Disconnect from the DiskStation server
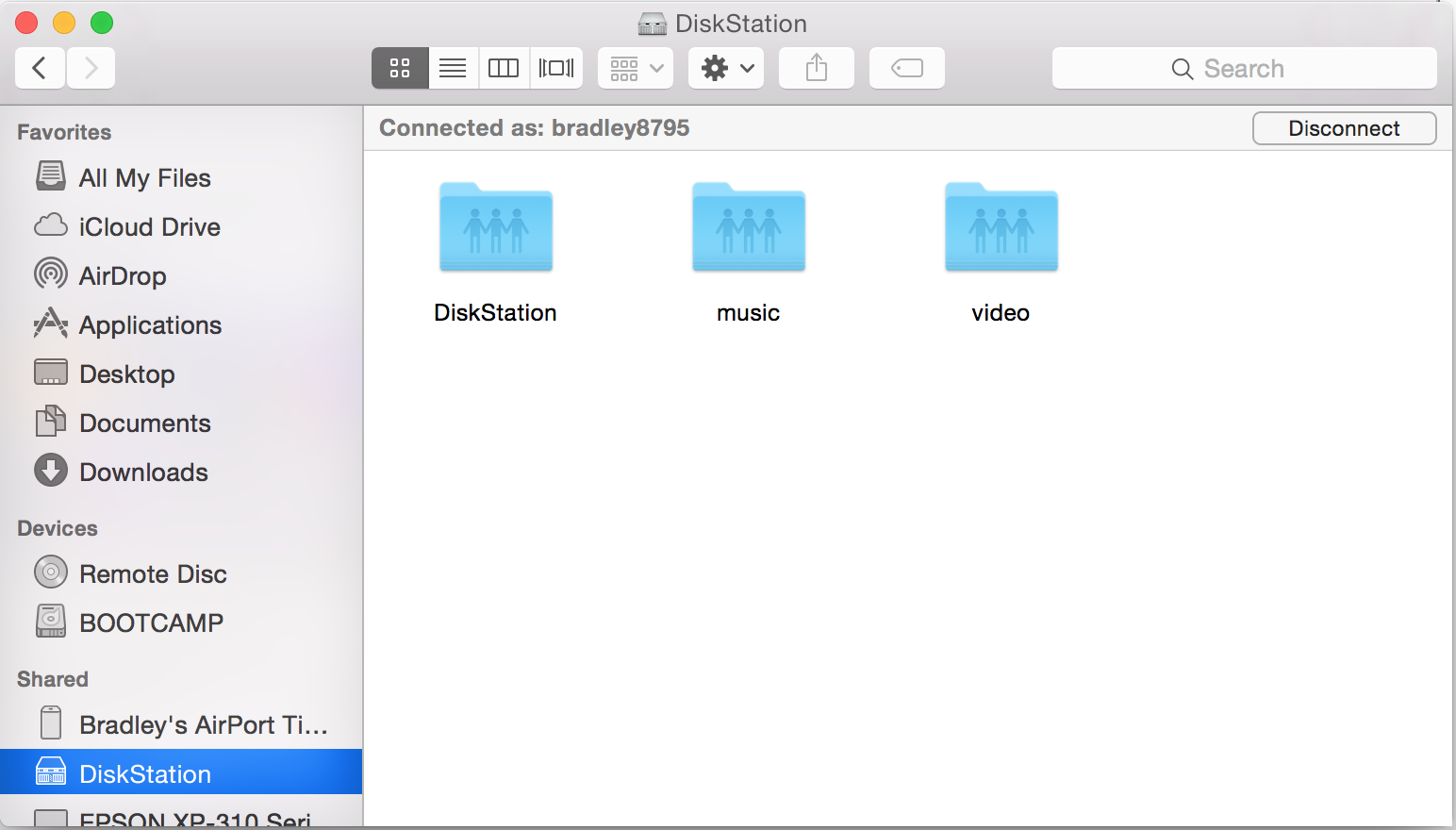The width and height of the screenshot is (1456, 830). pyautogui.click(x=1344, y=128)
